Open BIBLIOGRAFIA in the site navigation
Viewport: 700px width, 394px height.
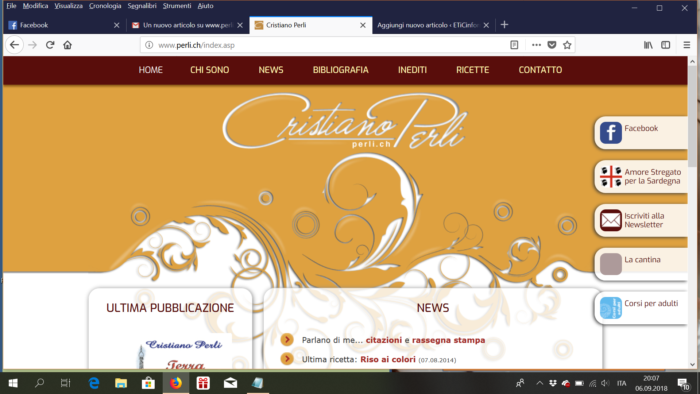tap(341, 70)
